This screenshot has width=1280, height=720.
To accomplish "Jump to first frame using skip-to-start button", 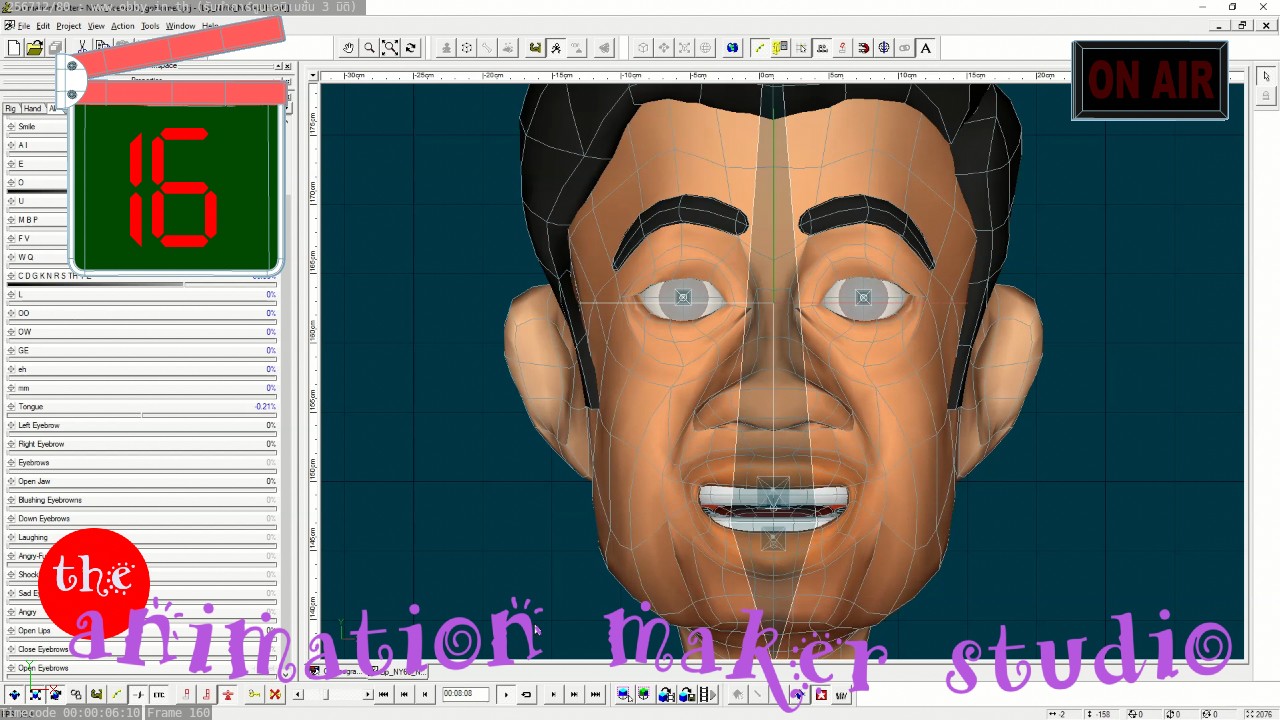I will [x=383, y=694].
